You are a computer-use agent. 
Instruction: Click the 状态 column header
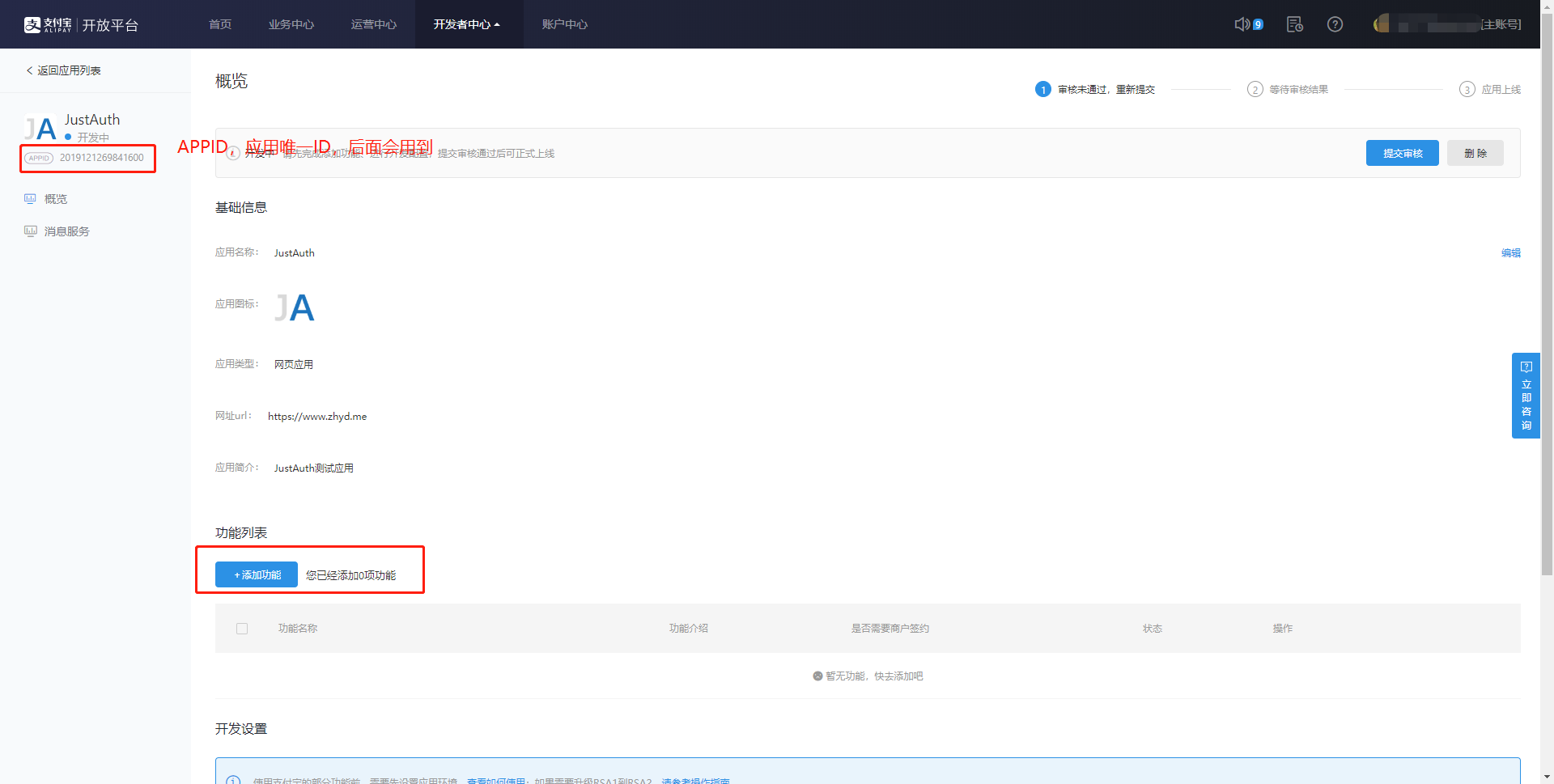[1153, 629]
